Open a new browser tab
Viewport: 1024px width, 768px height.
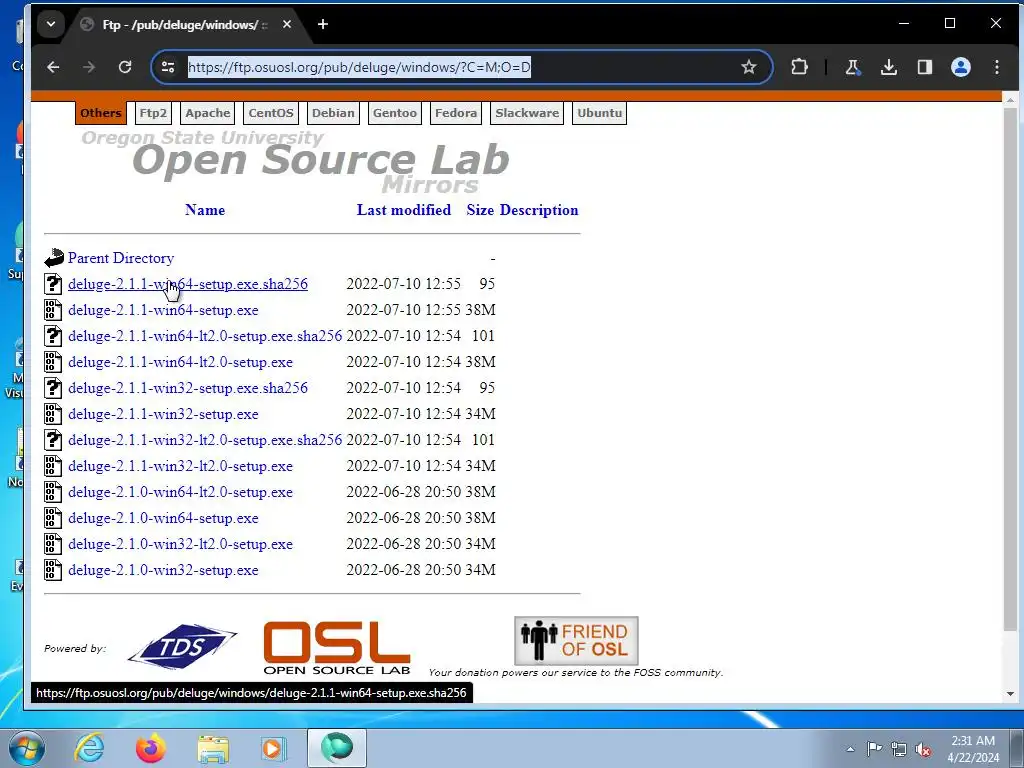click(323, 25)
